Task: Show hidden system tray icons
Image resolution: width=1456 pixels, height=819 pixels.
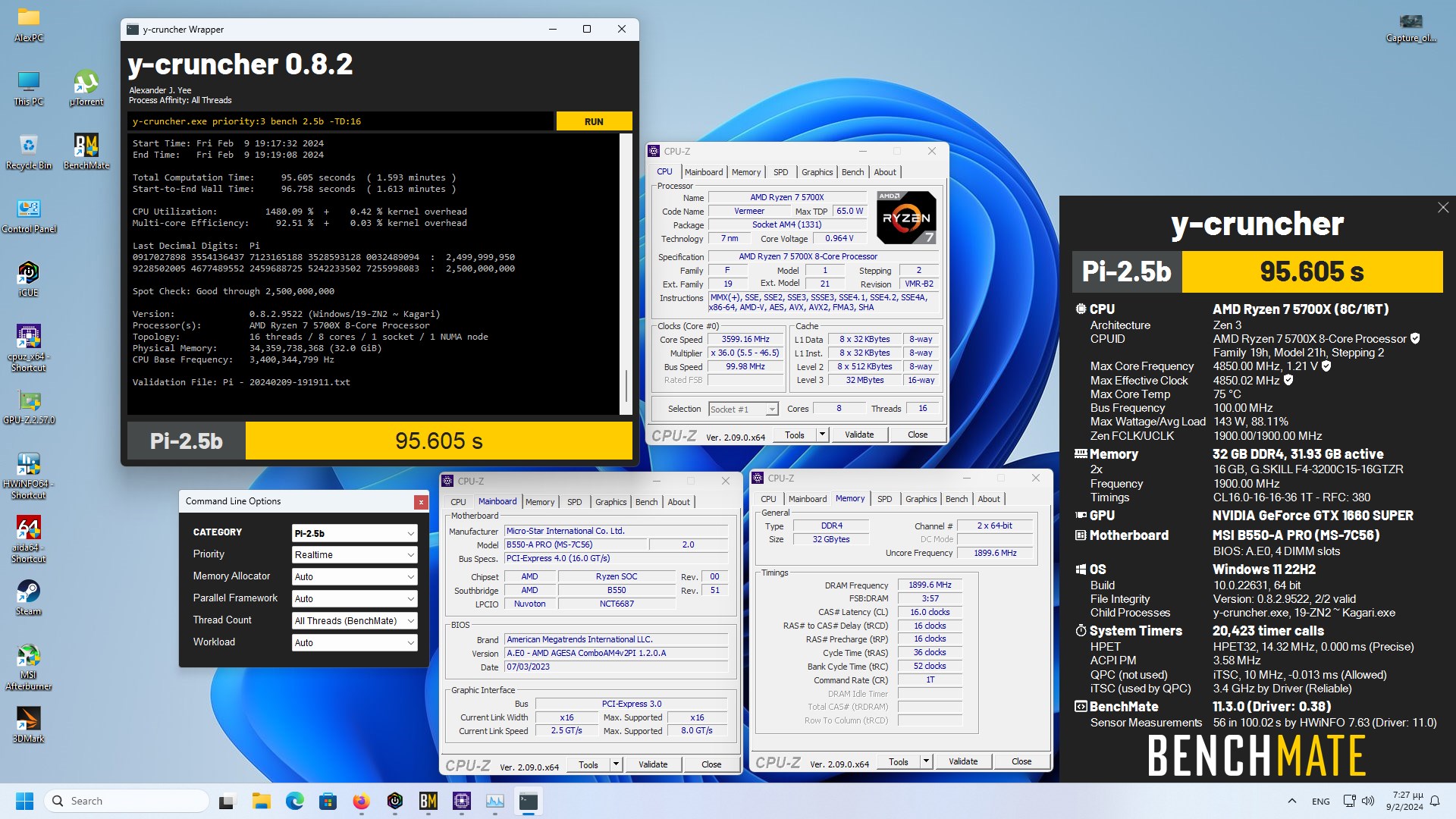Action: [1291, 801]
